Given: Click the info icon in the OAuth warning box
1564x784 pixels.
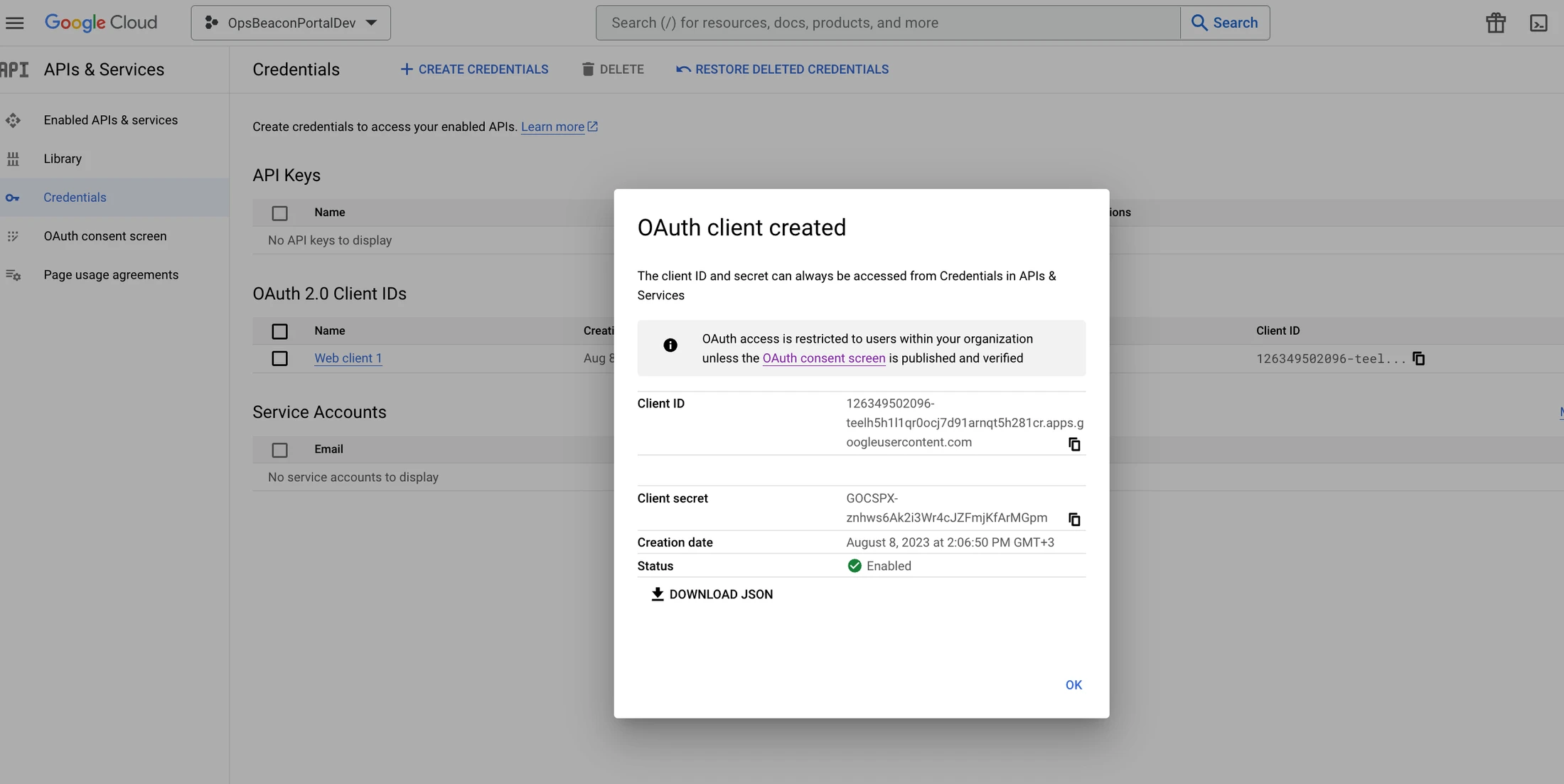Looking at the screenshot, I should point(670,347).
